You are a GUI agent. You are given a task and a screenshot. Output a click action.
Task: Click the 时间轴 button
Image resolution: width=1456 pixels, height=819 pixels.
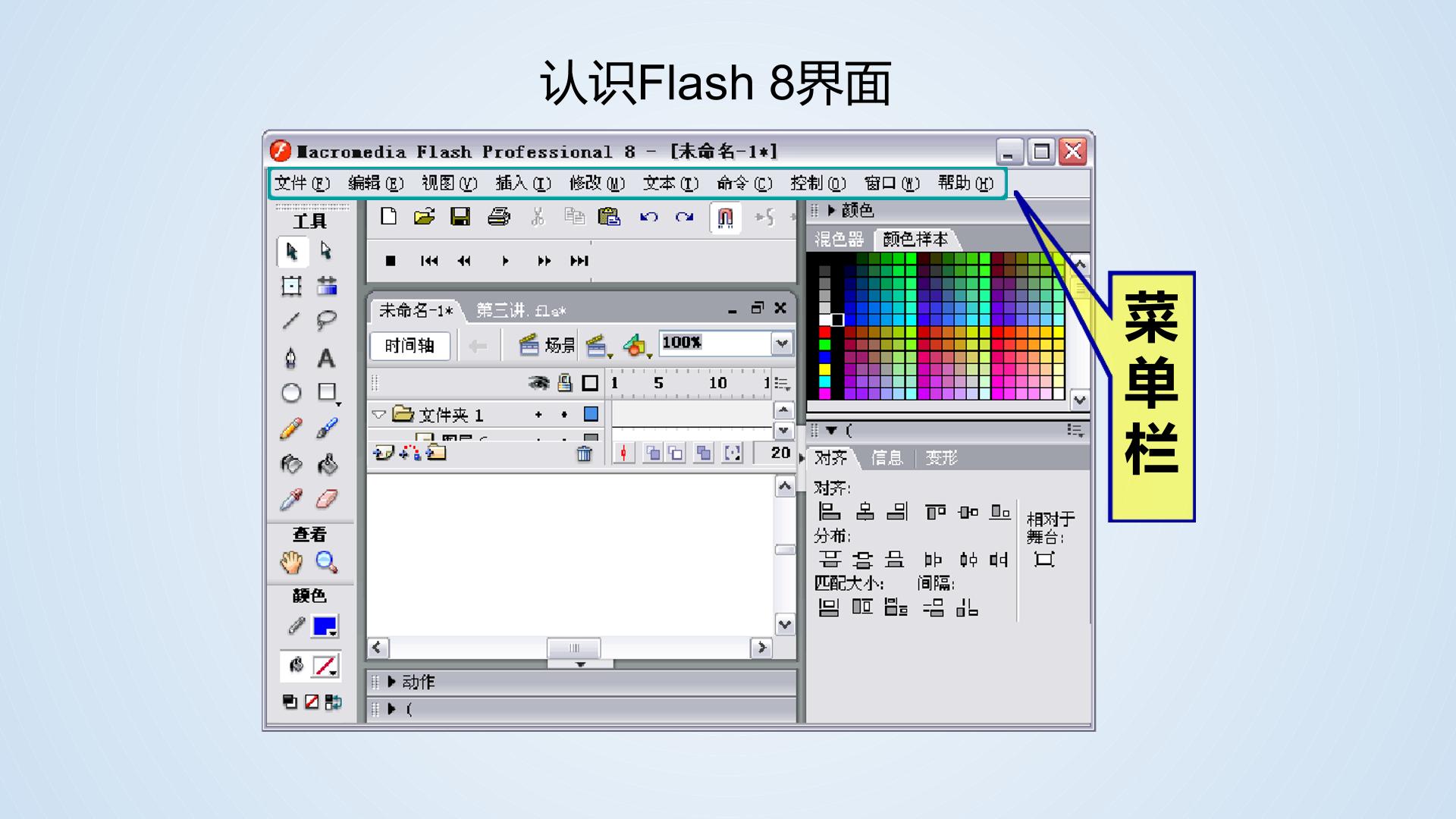click(x=409, y=346)
